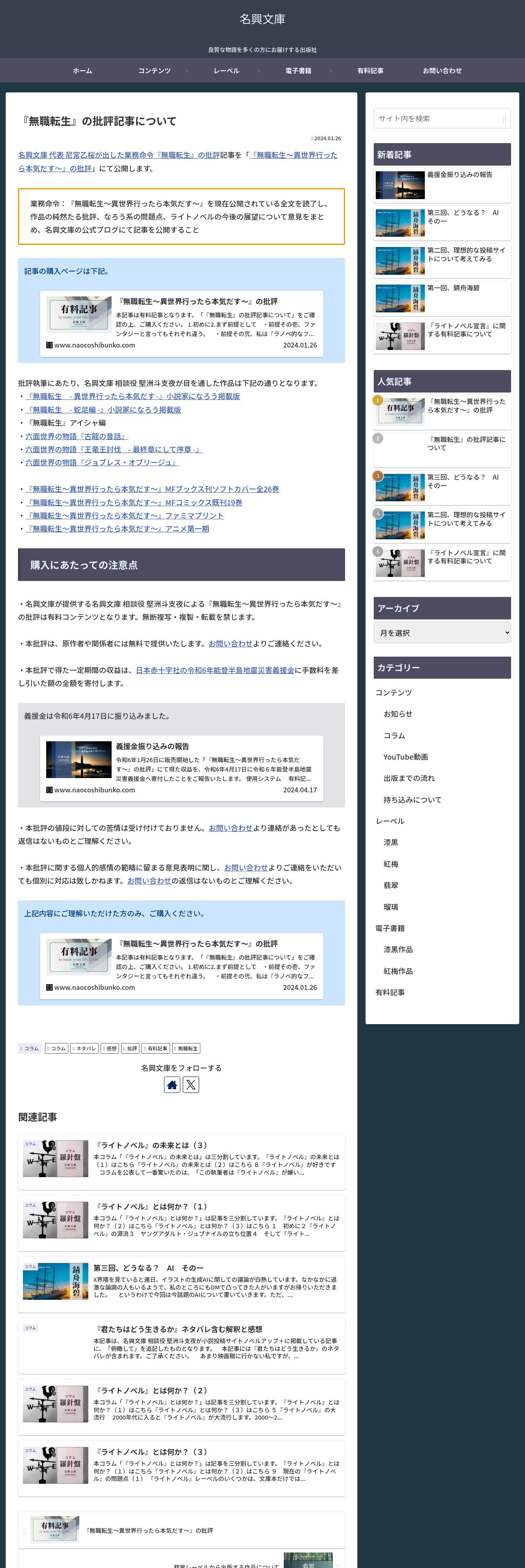Open the 月を選択 archive dropdown
The width and height of the screenshot is (525, 1568).
(x=442, y=633)
